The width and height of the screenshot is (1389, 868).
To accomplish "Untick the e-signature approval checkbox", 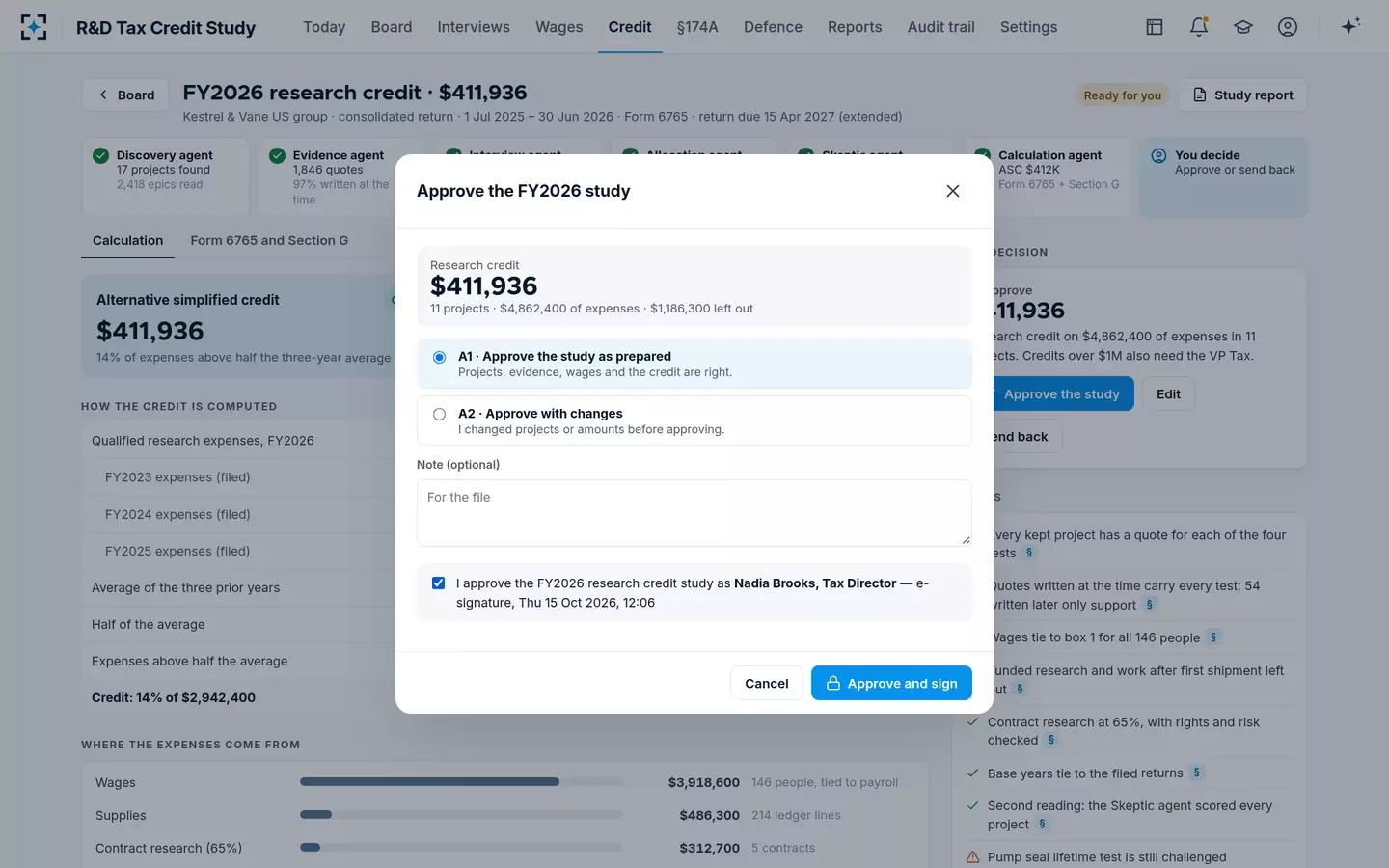I will tap(439, 583).
